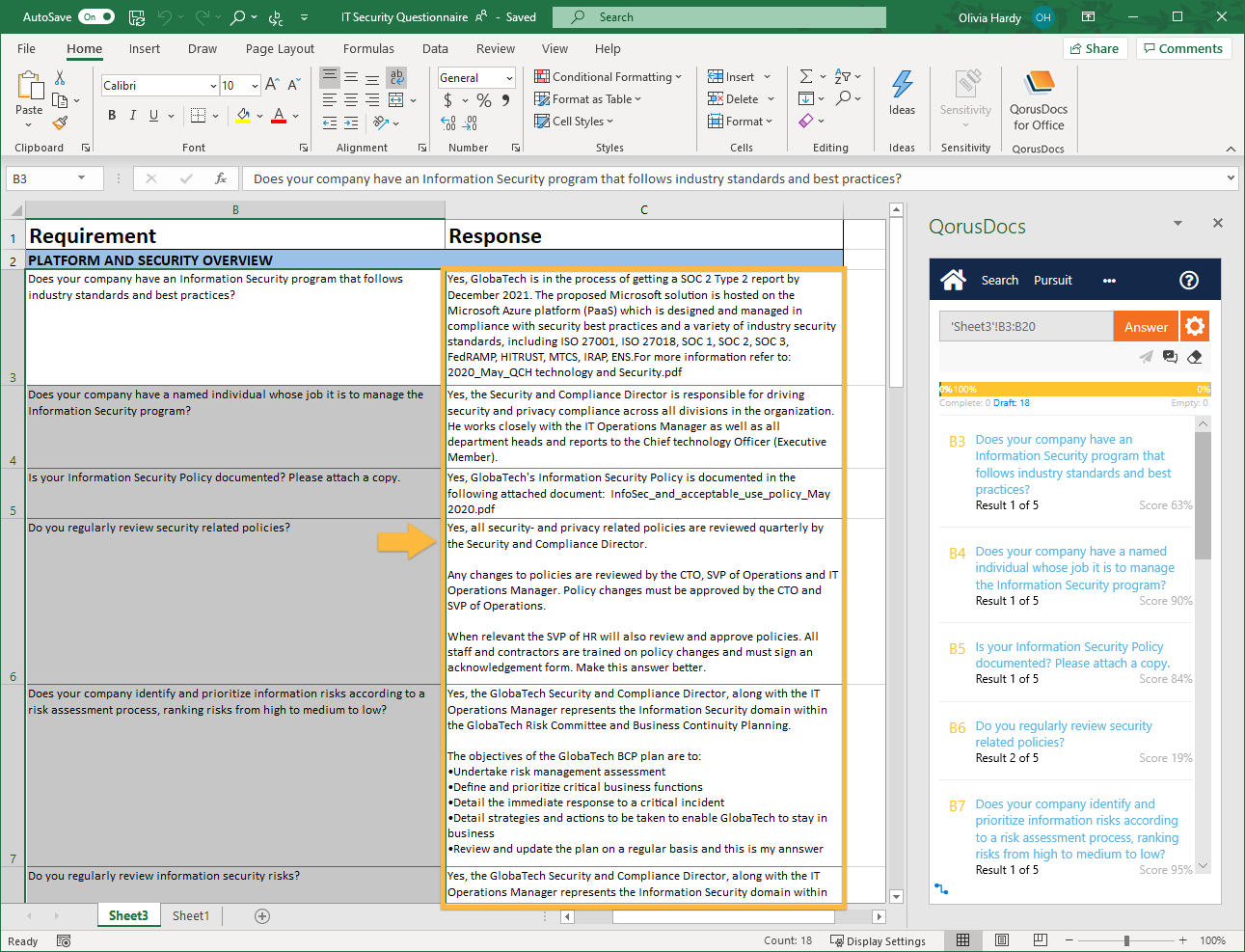Apply Percent Style number format
Screen dimensions: 1245x952
click(x=484, y=100)
